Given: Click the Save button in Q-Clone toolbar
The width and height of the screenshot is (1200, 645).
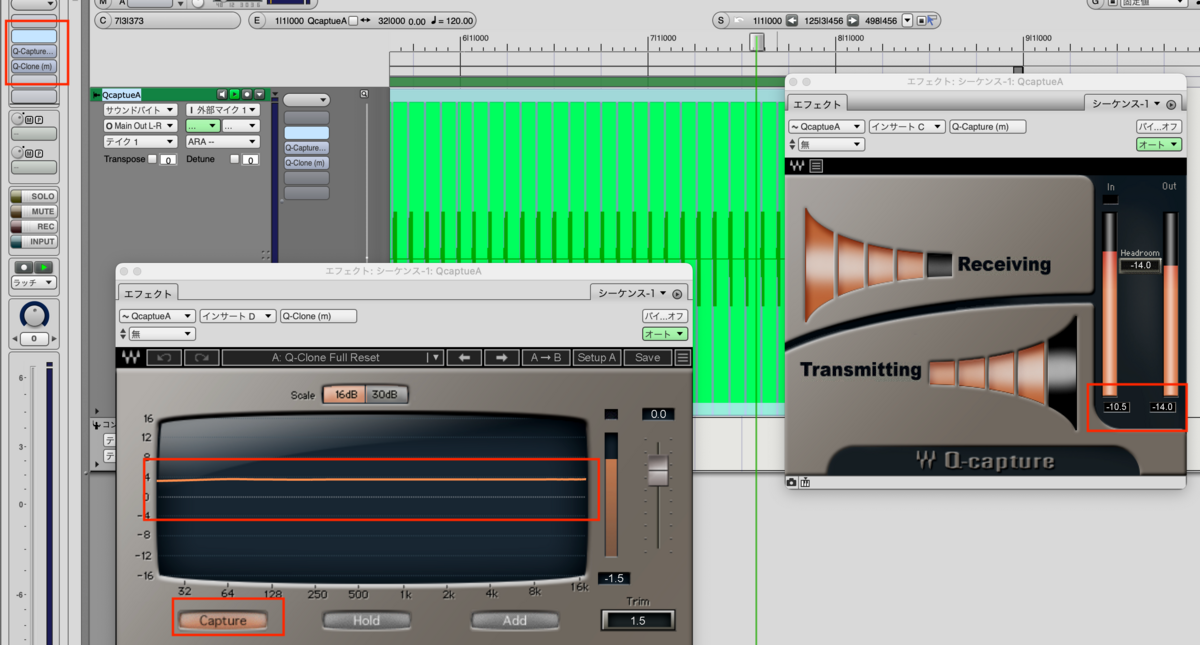Looking at the screenshot, I should click(647, 357).
